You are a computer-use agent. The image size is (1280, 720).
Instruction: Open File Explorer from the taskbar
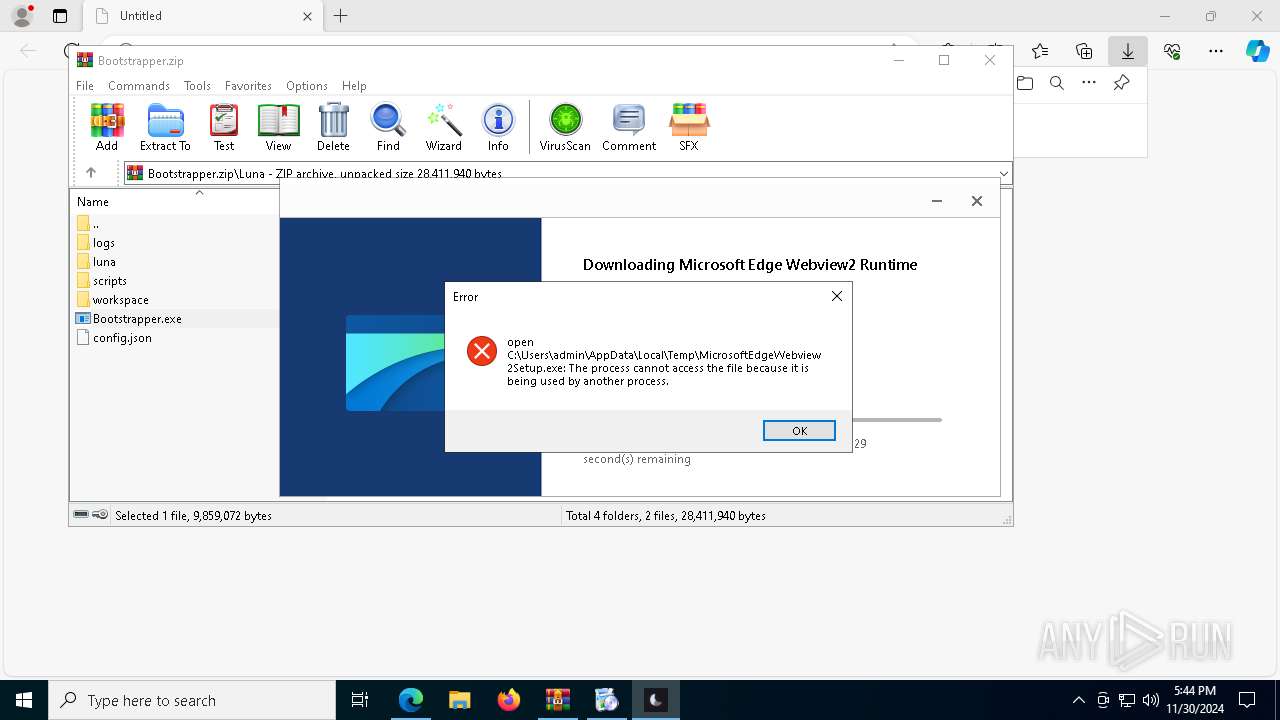(459, 700)
